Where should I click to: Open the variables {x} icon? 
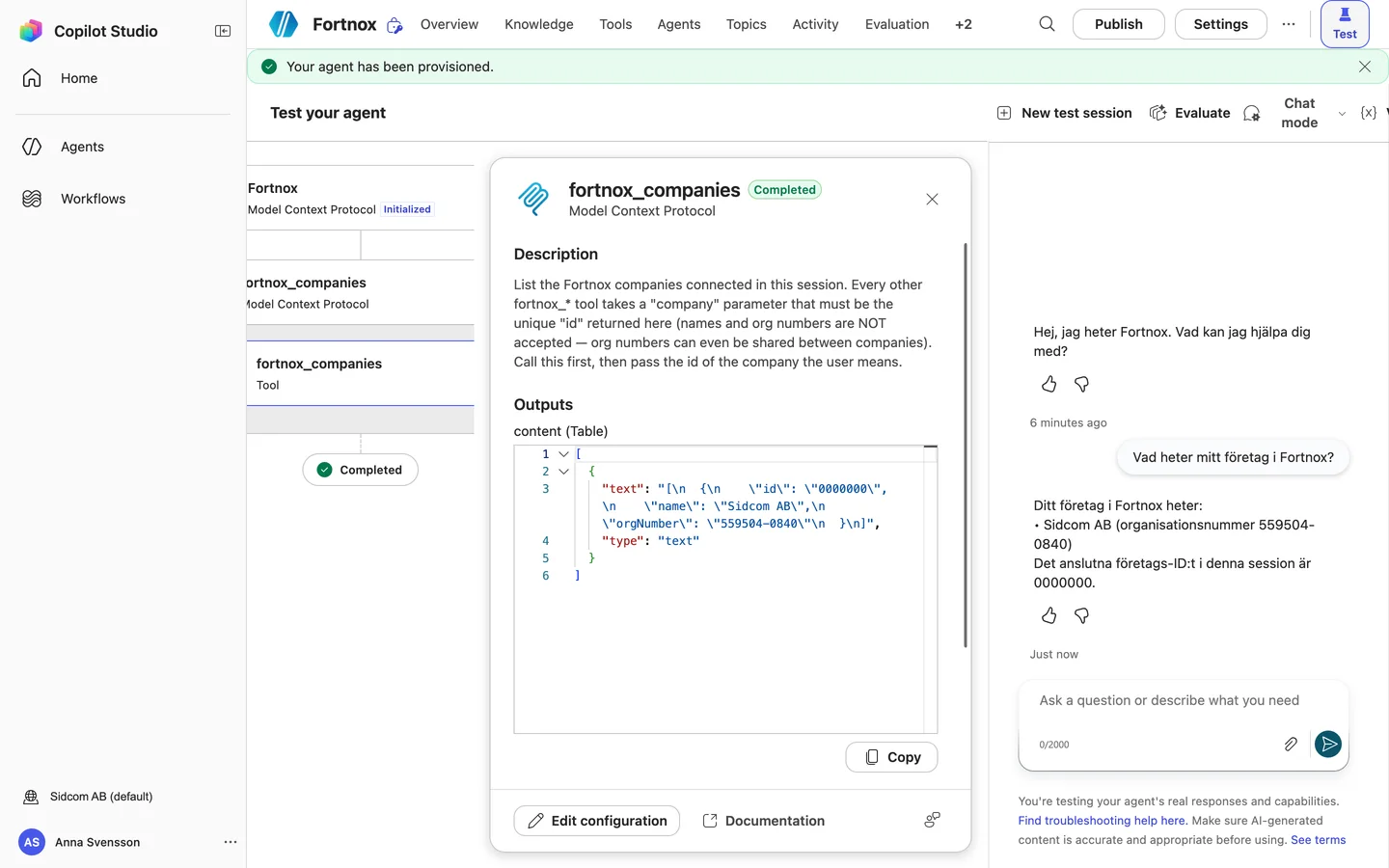pyautogui.click(x=1368, y=113)
